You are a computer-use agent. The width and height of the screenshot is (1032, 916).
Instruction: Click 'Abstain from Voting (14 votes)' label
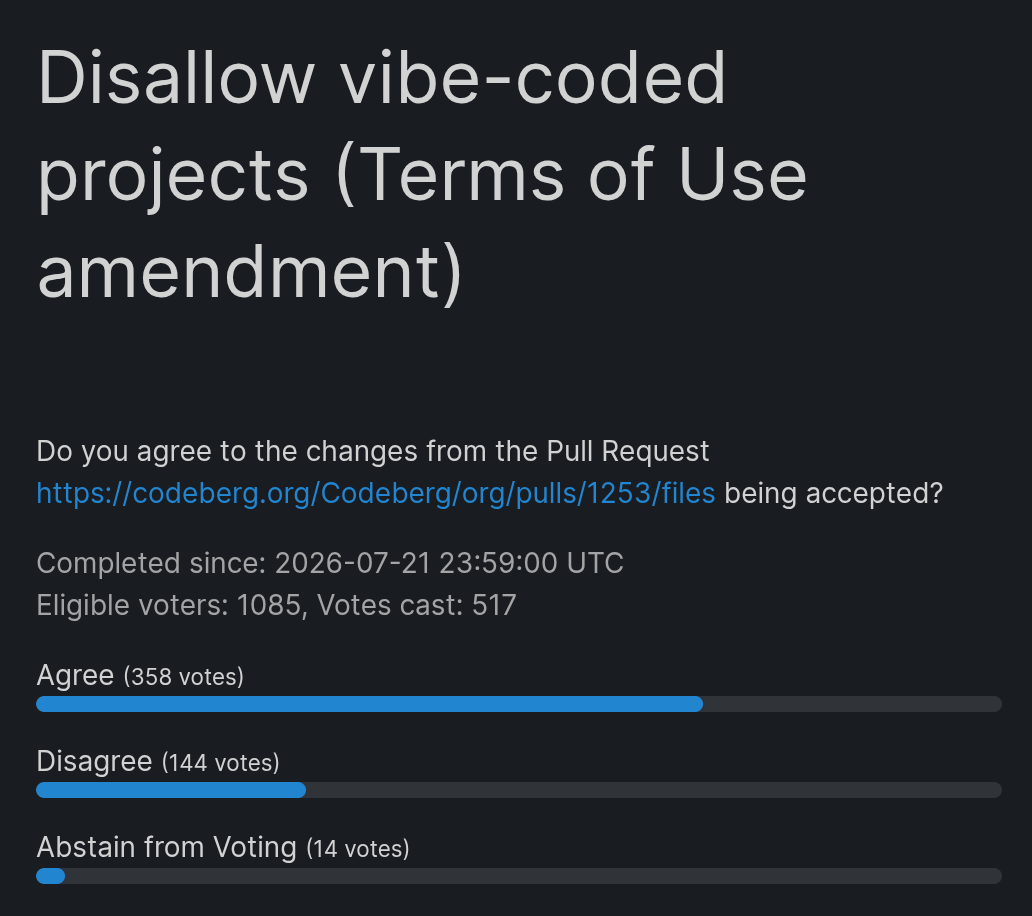pyautogui.click(x=223, y=848)
